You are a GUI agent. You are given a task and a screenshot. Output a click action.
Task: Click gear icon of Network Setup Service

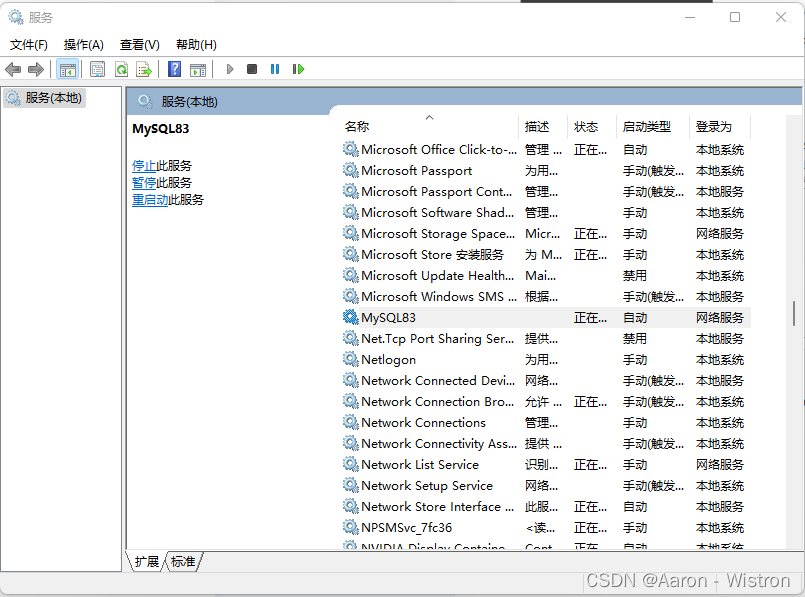tap(351, 486)
